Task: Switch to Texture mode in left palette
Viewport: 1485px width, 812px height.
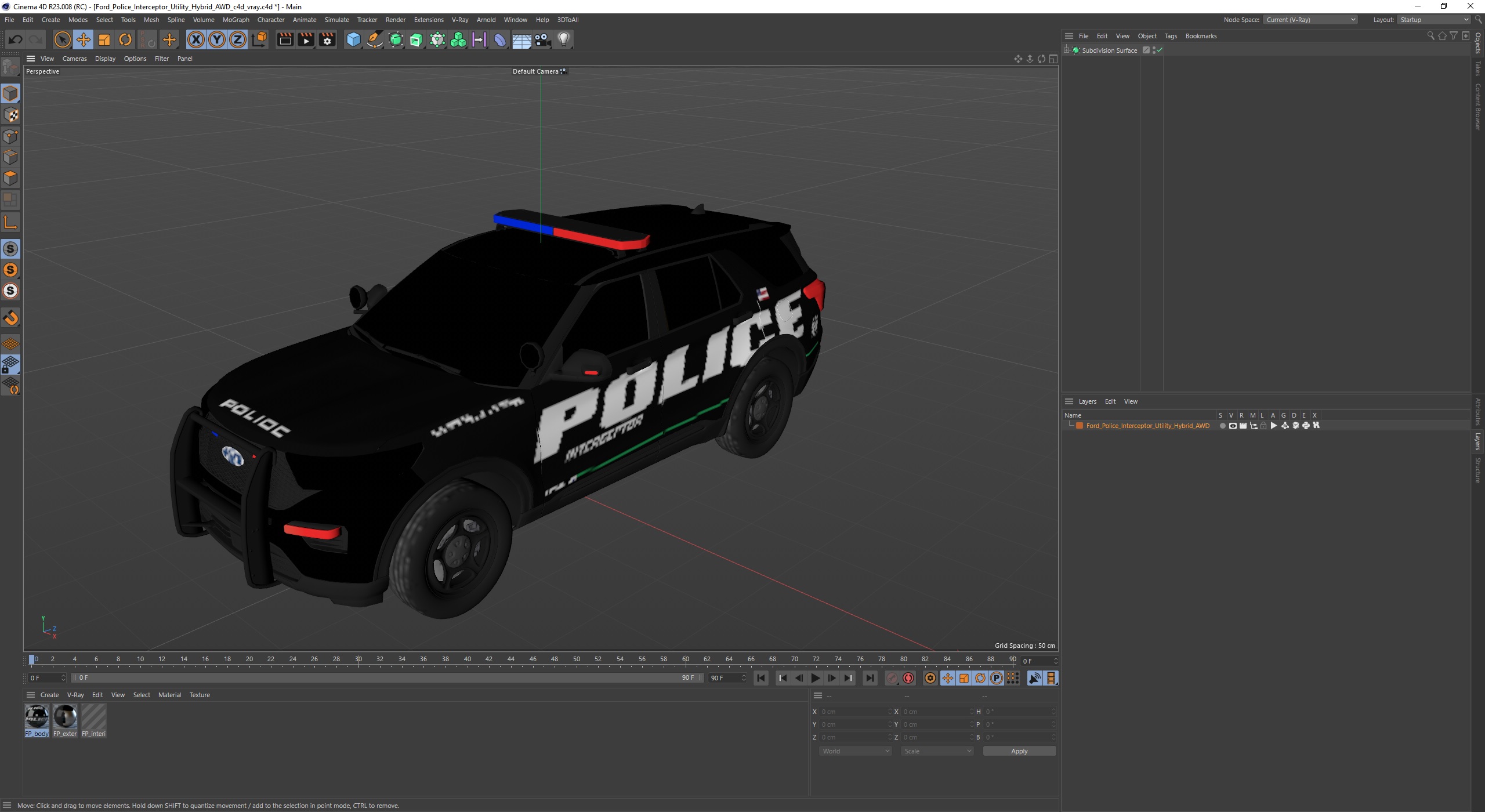Action: (x=10, y=115)
